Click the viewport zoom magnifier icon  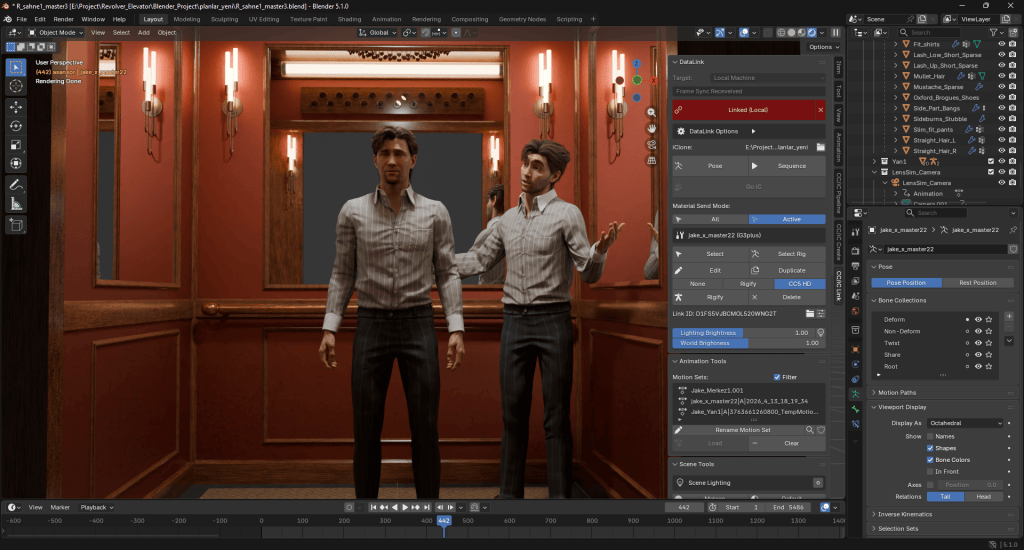click(x=651, y=112)
